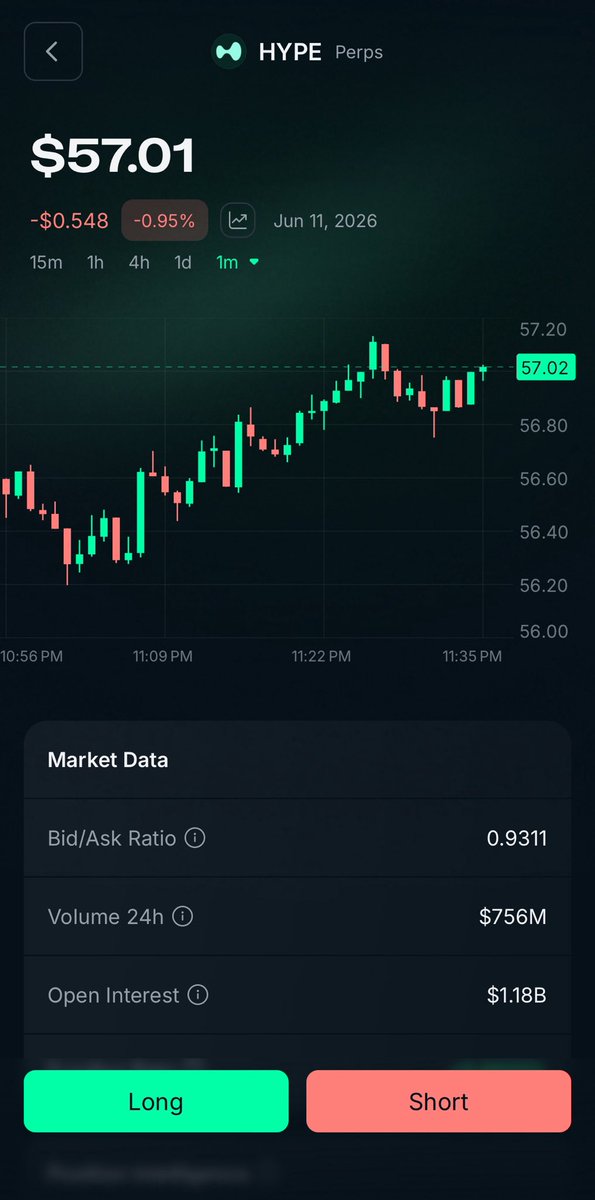Tap the HYPE token logo icon

click(x=229, y=52)
